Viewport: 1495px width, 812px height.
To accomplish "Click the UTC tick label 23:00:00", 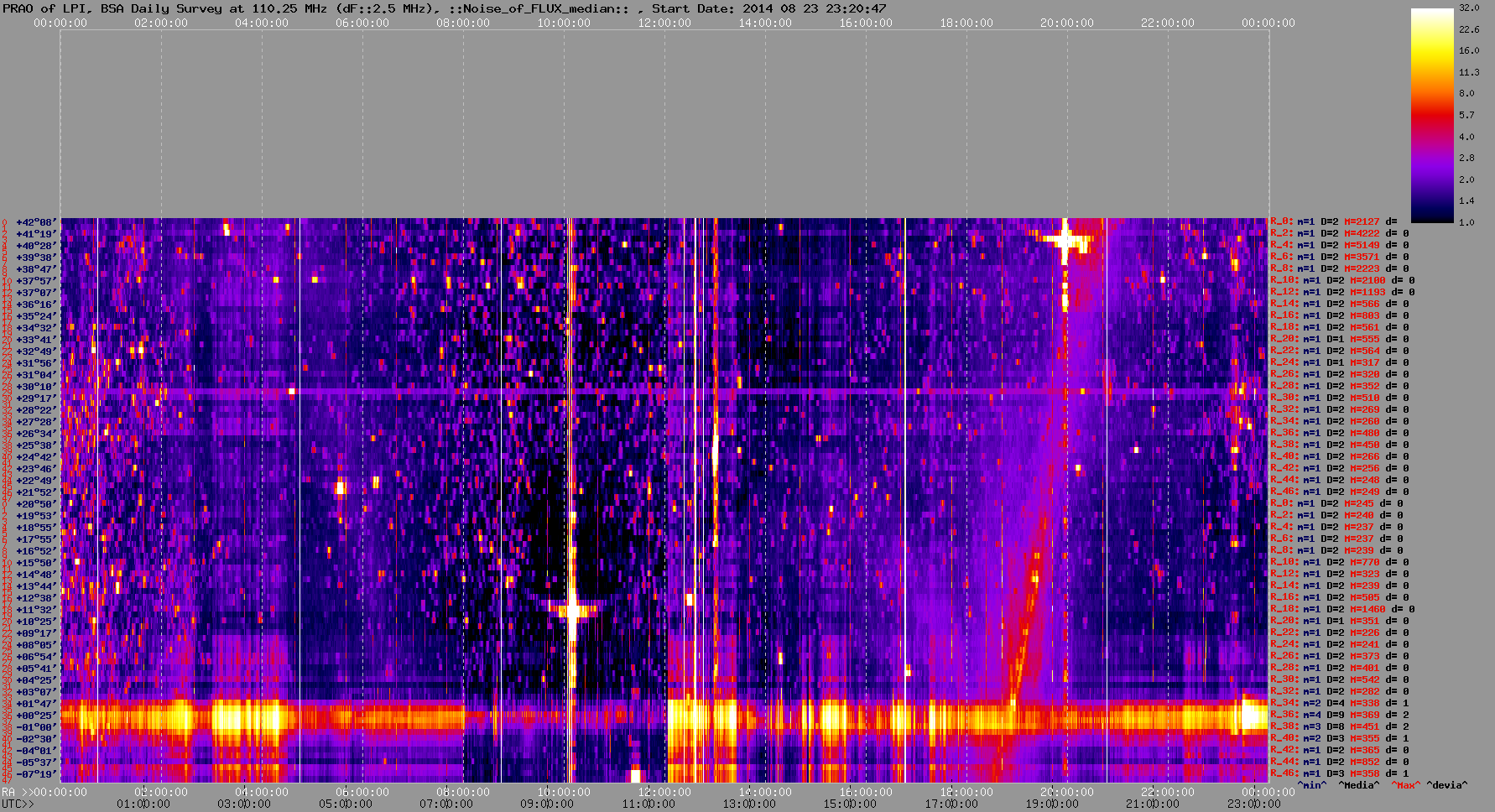I will pos(1254,804).
